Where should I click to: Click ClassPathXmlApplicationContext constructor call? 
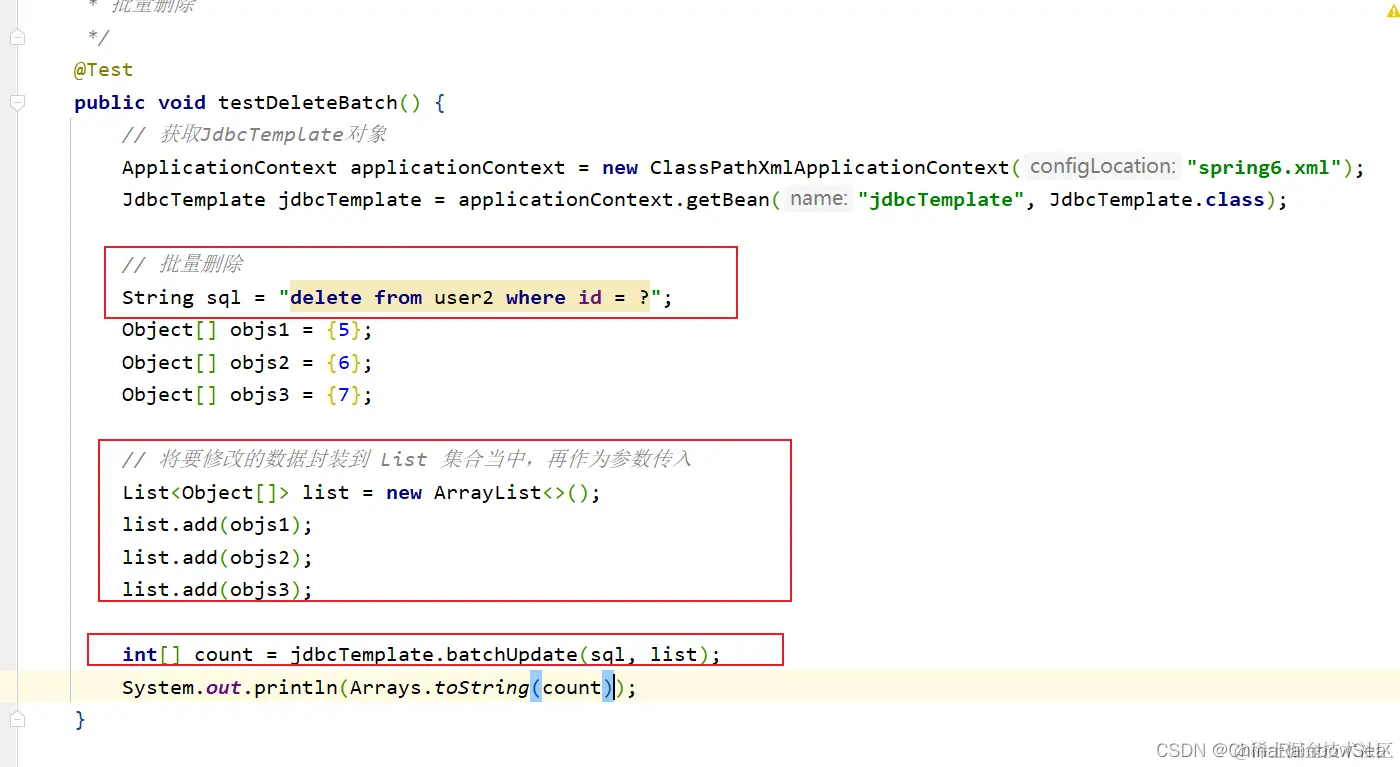coord(830,167)
